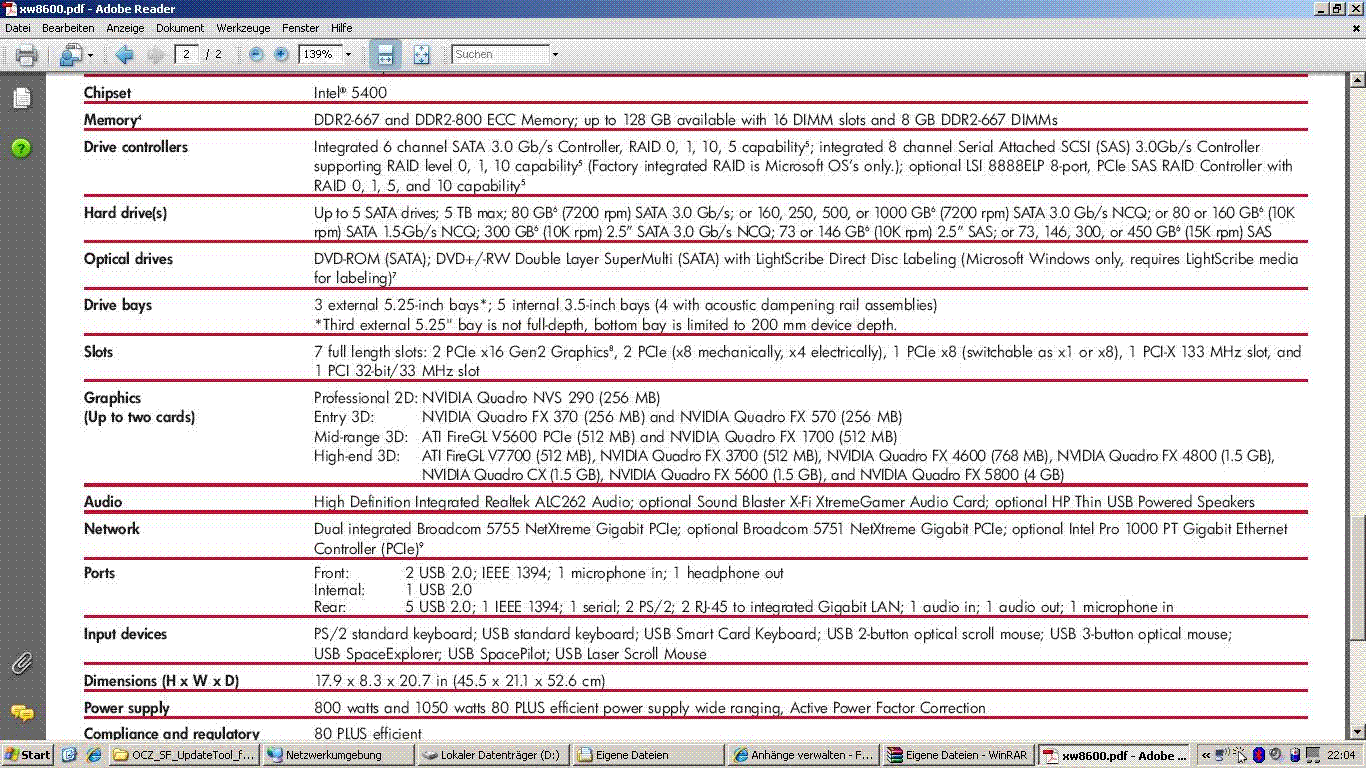Click the Suchen search field
The image size is (1366, 768).
point(501,55)
